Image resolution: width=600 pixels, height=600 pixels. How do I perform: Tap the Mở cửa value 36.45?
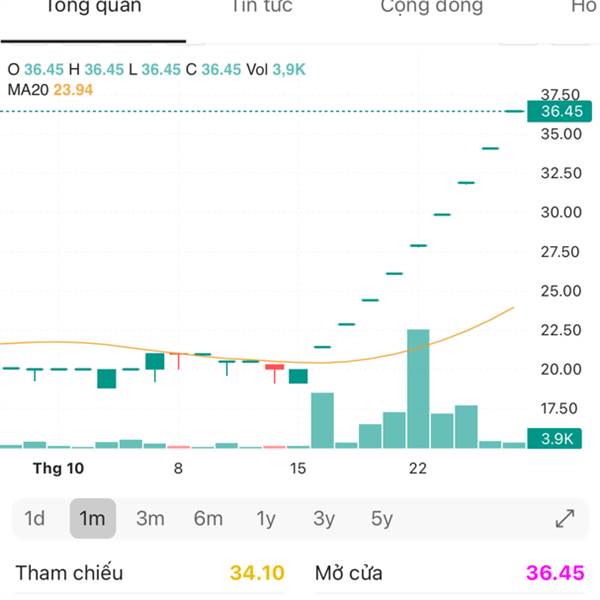point(554,573)
